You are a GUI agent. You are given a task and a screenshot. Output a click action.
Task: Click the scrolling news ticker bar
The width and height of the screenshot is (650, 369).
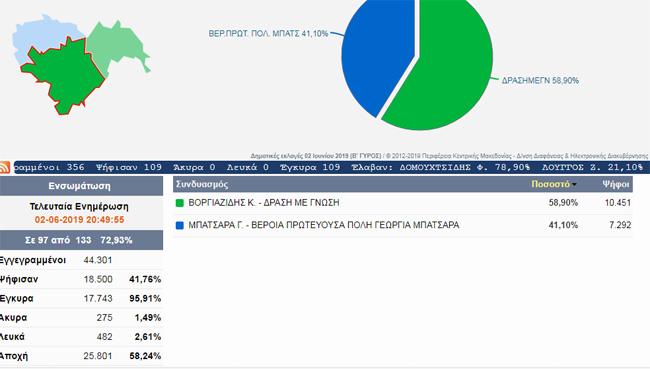tap(332, 168)
